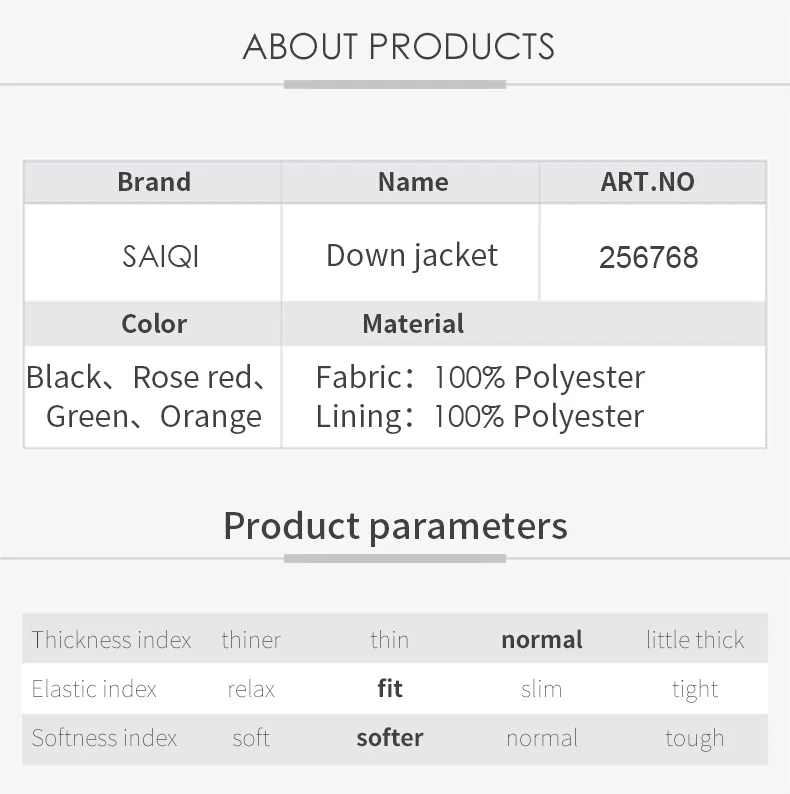Click the SAIQI brand cell

160,256
